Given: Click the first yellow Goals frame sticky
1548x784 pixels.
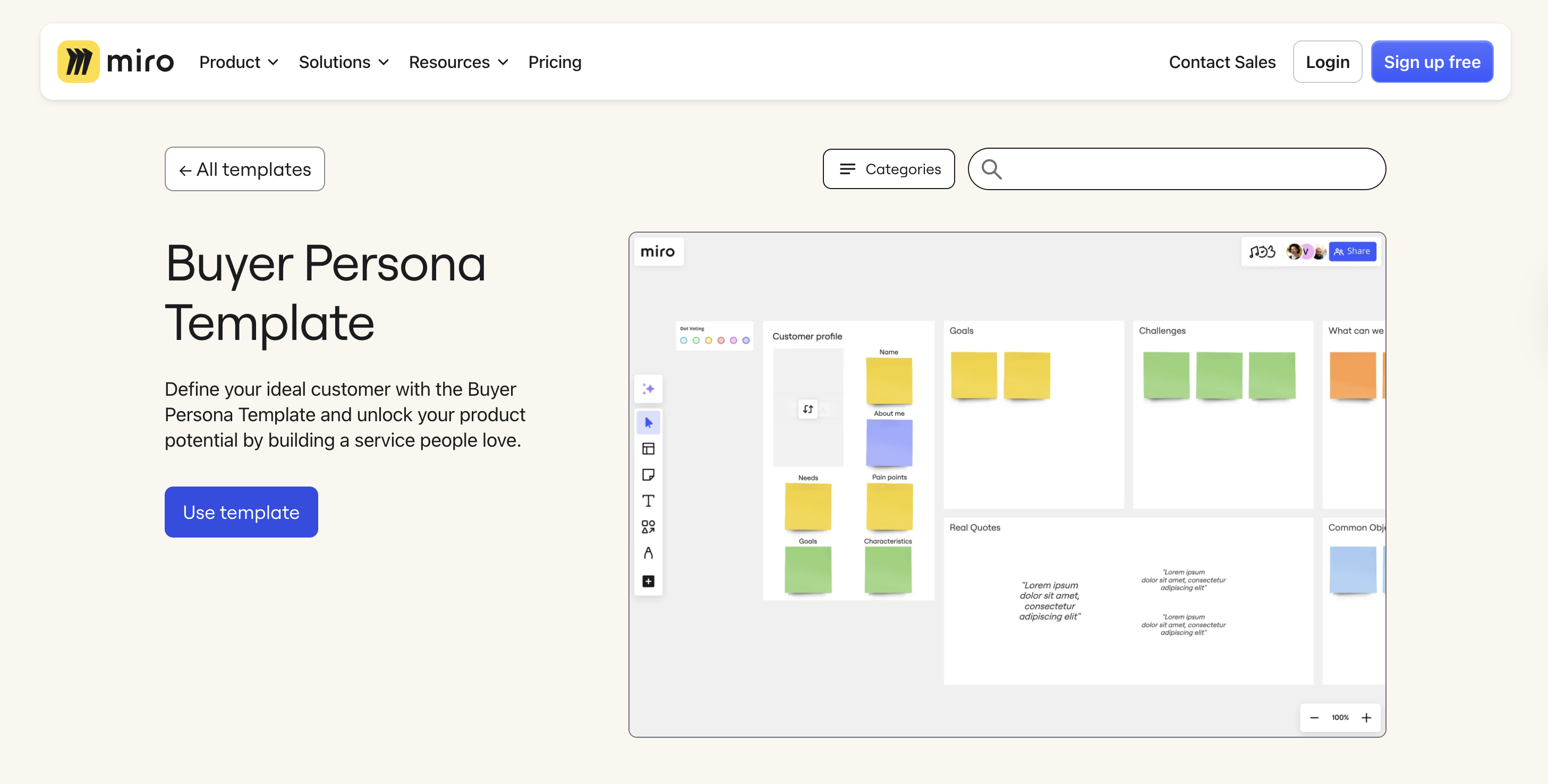Looking at the screenshot, I should [974, 376].
